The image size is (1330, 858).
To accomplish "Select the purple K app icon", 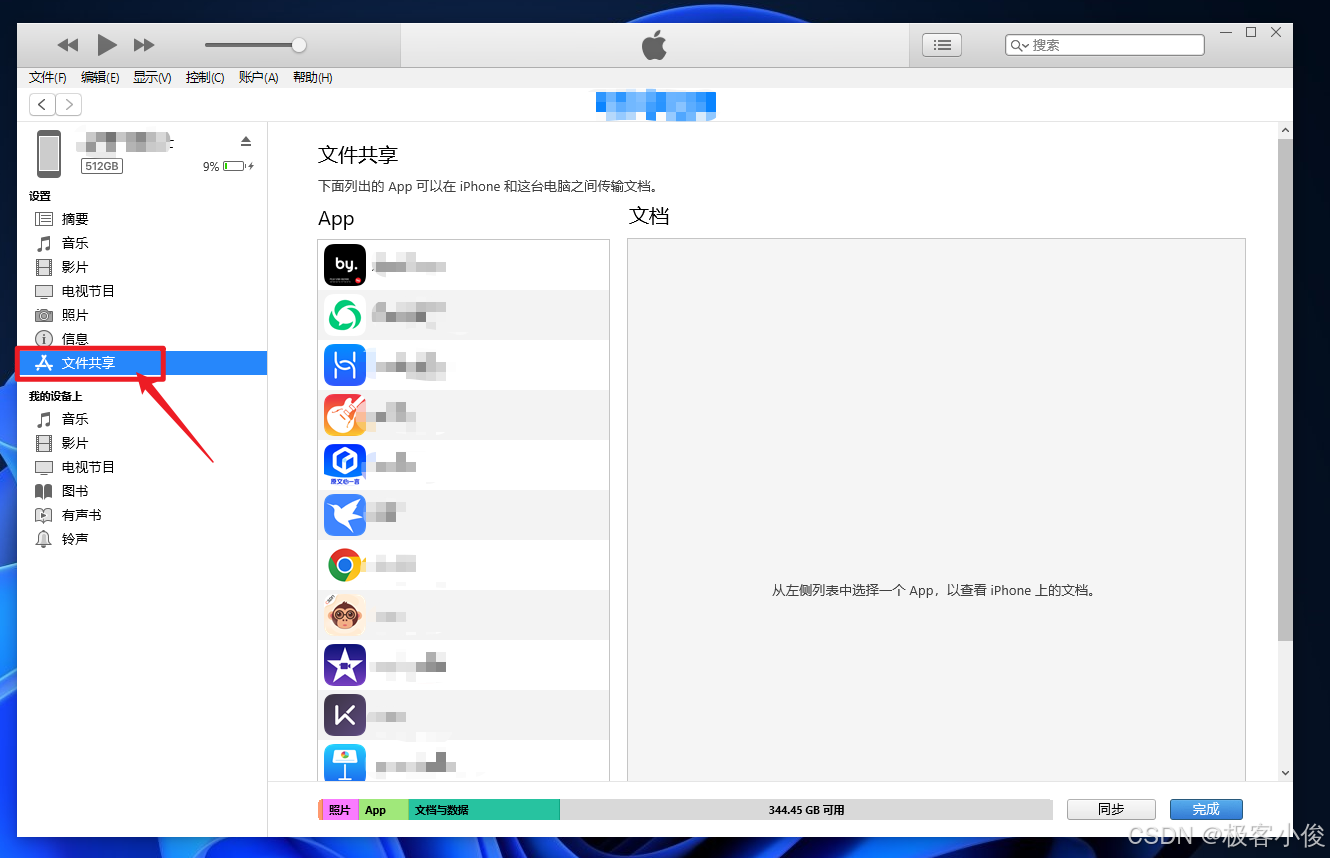I will point(345,715).
